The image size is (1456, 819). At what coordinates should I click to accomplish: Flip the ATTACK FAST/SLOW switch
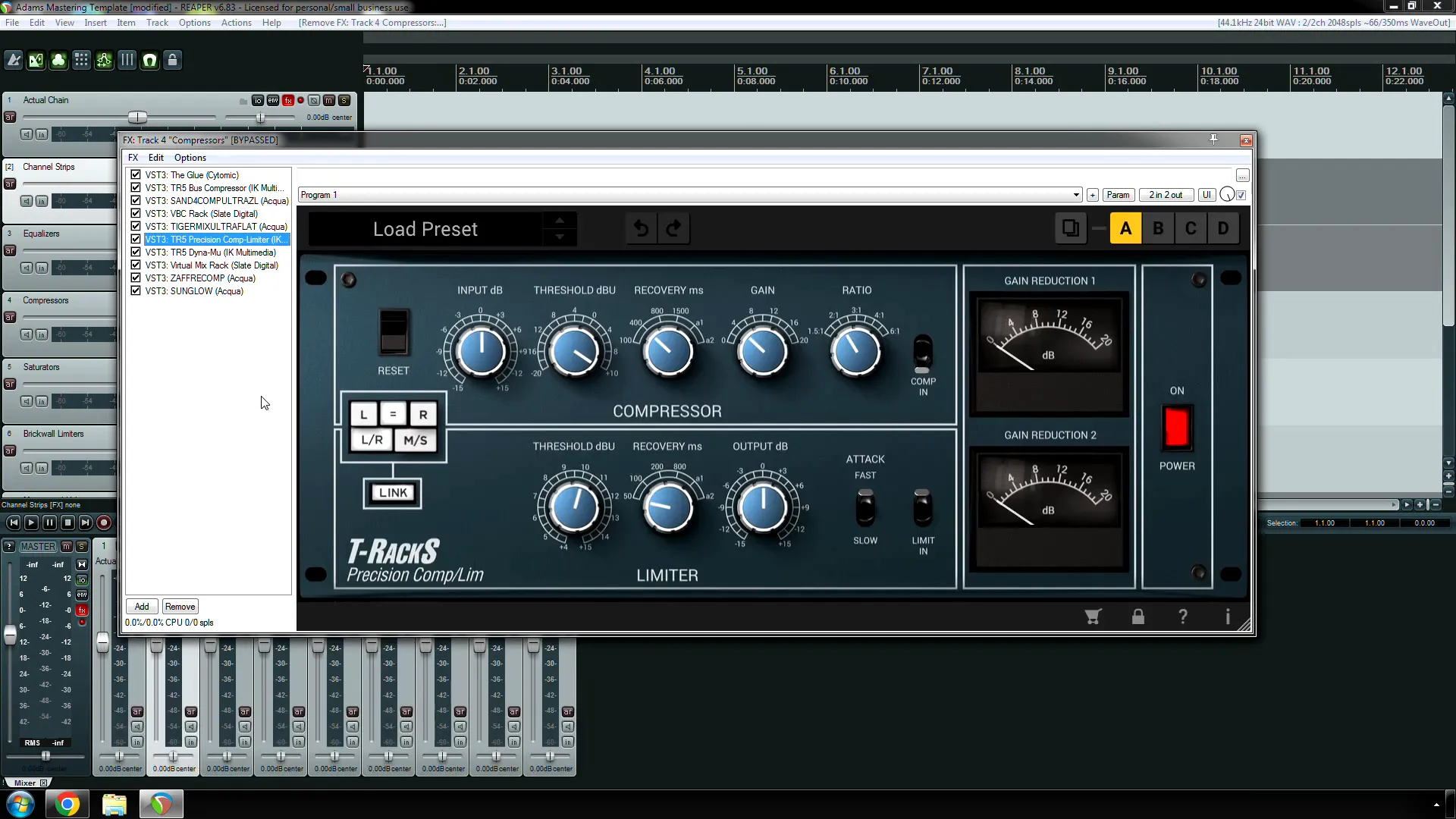[x=865, y=508]
